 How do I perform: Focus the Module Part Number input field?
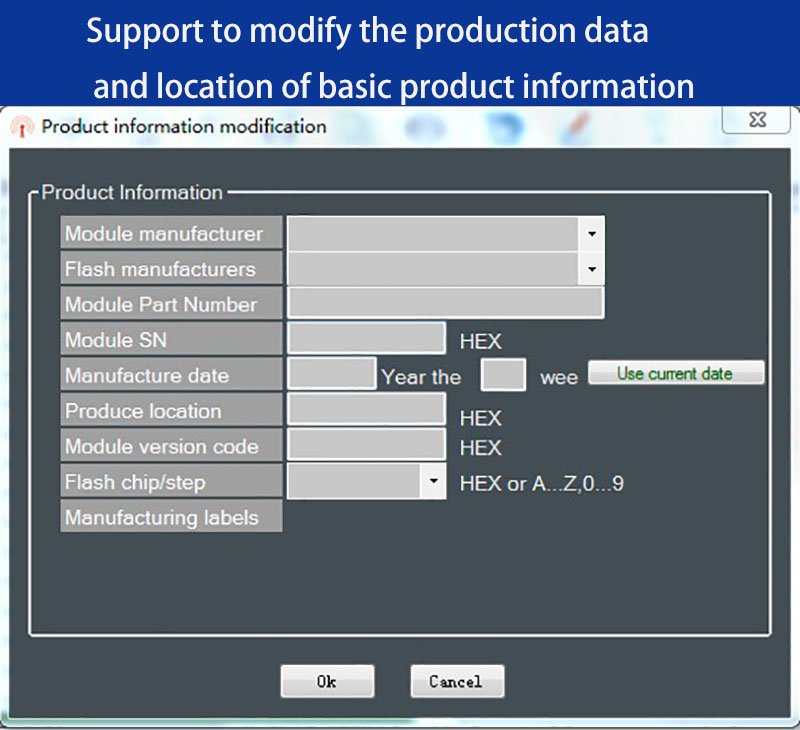[x=446, y=303]
